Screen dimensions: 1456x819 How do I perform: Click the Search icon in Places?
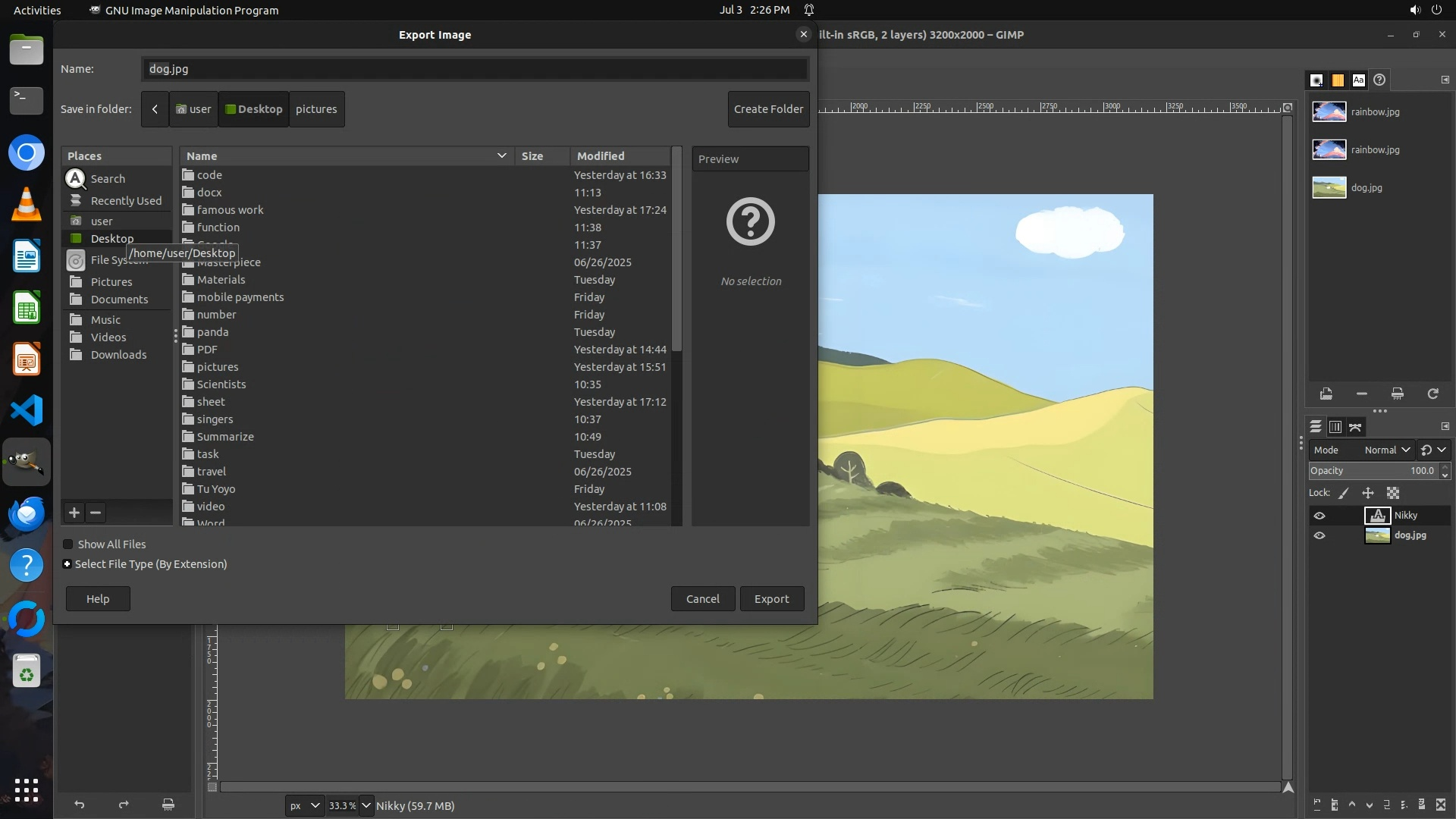76,179
